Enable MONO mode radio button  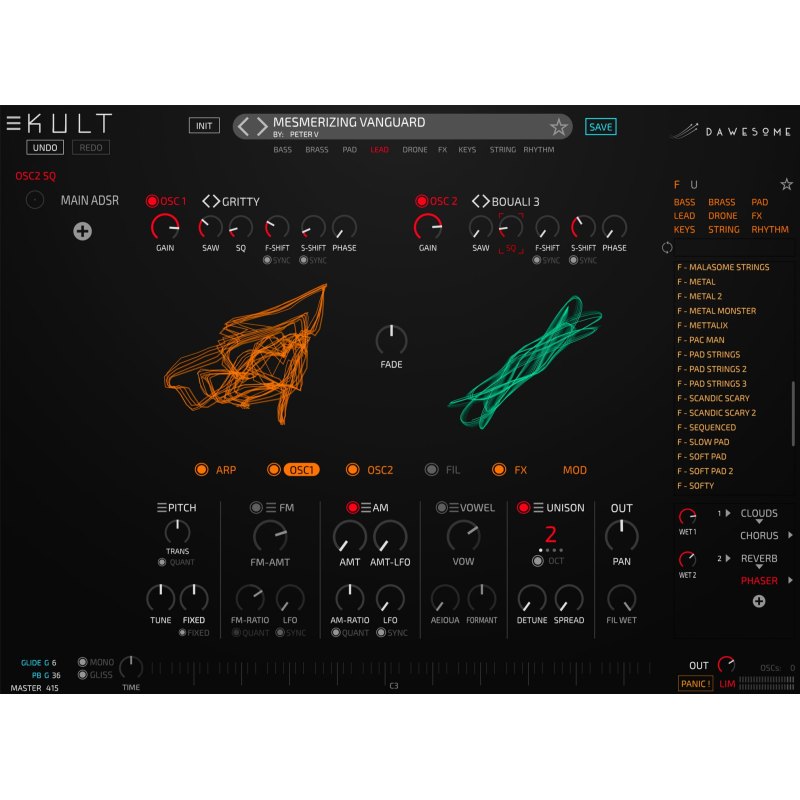click(82, 662)
